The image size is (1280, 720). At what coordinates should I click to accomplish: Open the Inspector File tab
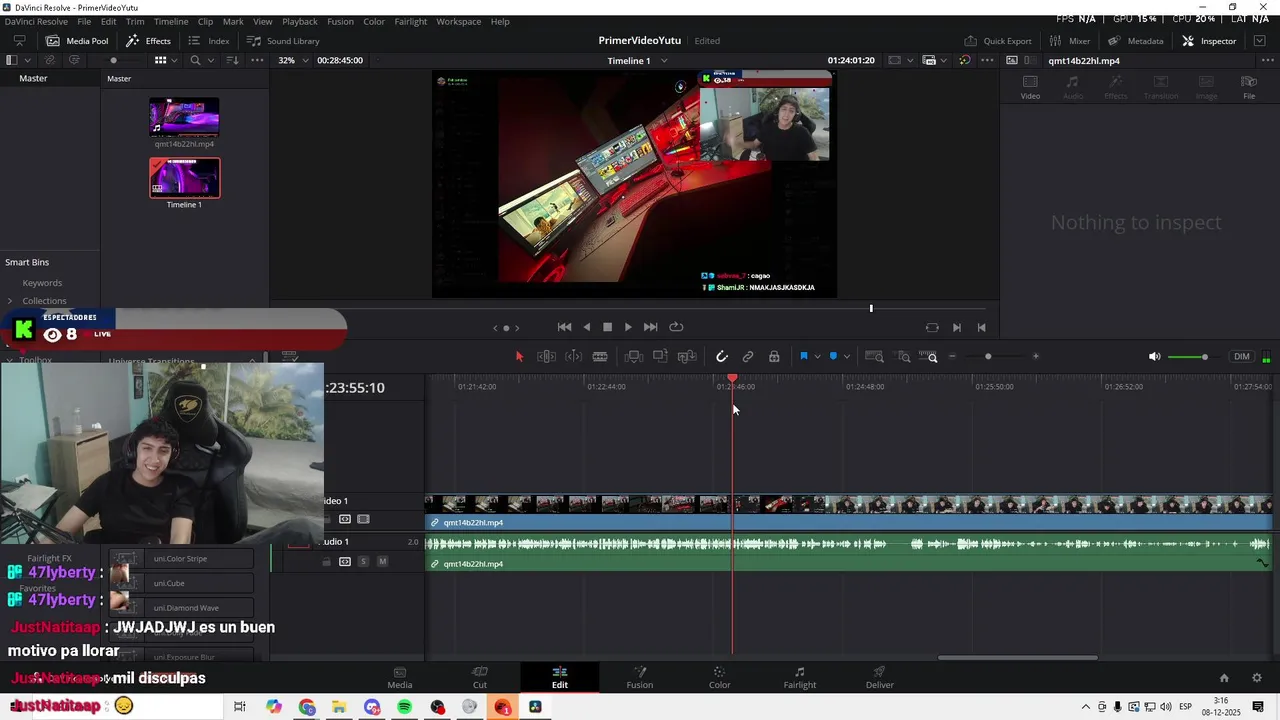coord(1249,88)
